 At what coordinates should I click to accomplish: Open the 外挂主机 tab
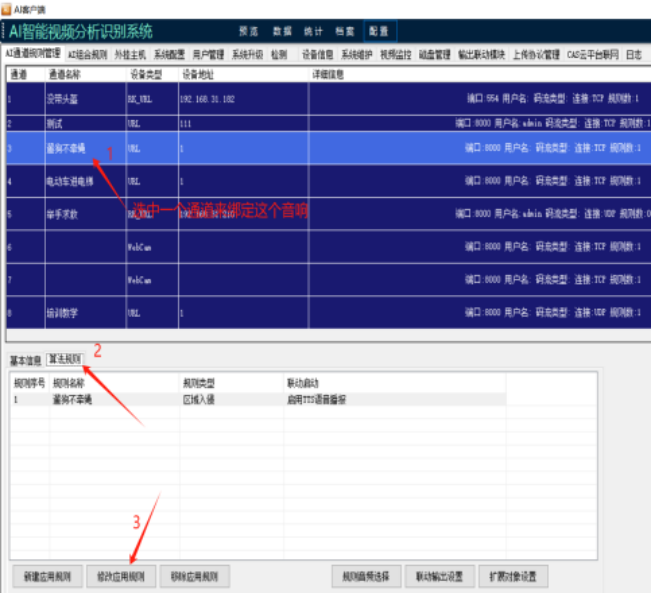[130, 54]
